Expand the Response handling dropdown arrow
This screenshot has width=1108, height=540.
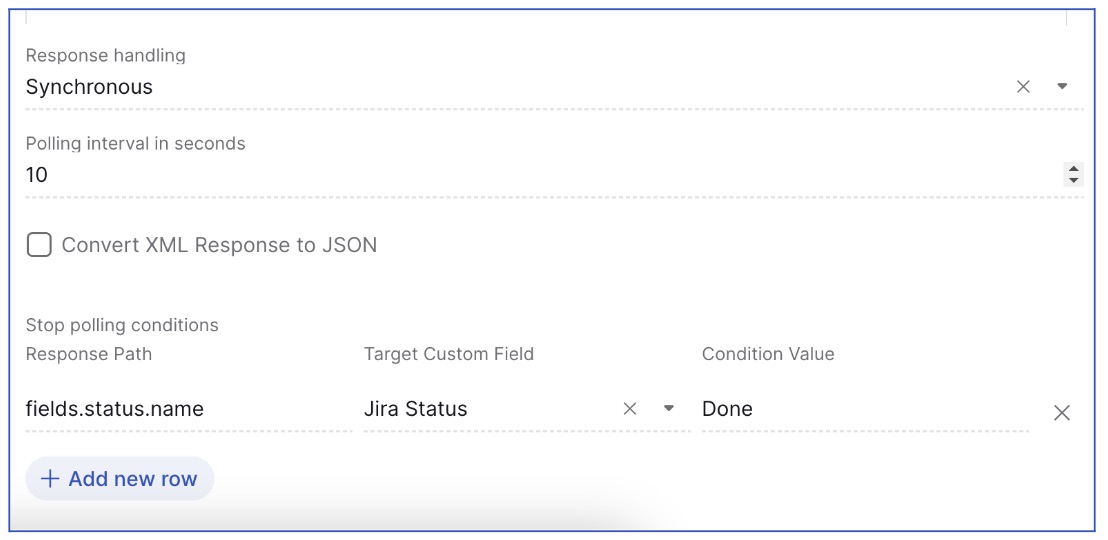tap(1062, 87)
